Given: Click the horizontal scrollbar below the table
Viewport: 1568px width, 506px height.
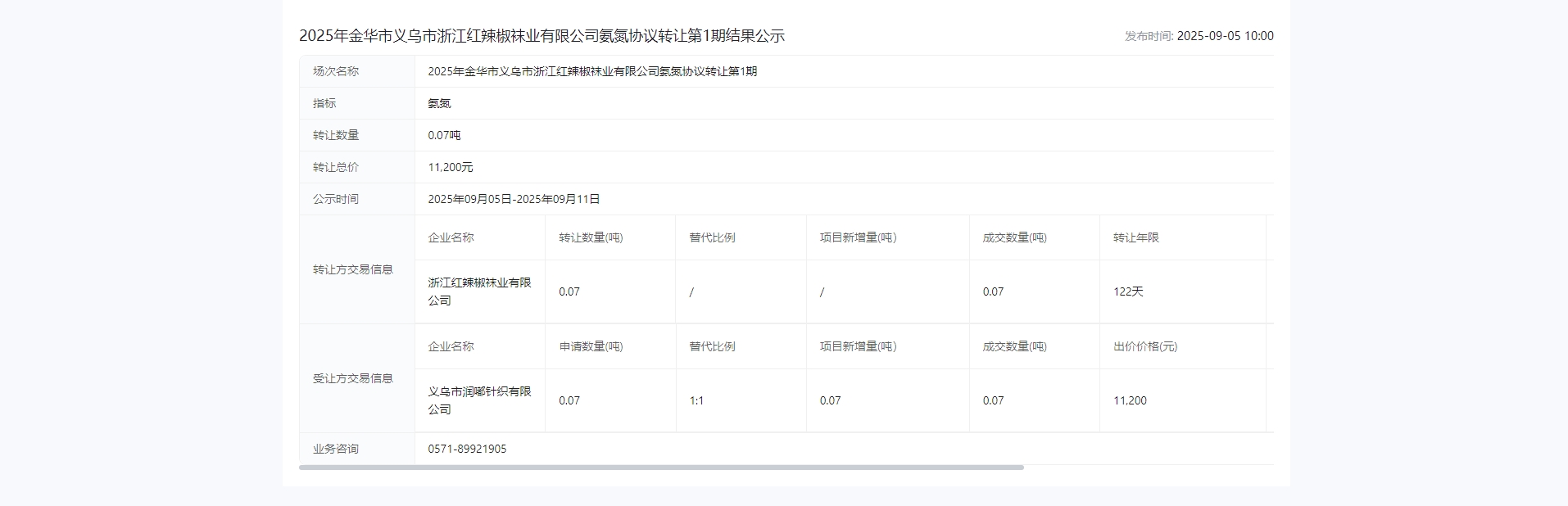Looking at the screenshot, I should coord(661,468).
